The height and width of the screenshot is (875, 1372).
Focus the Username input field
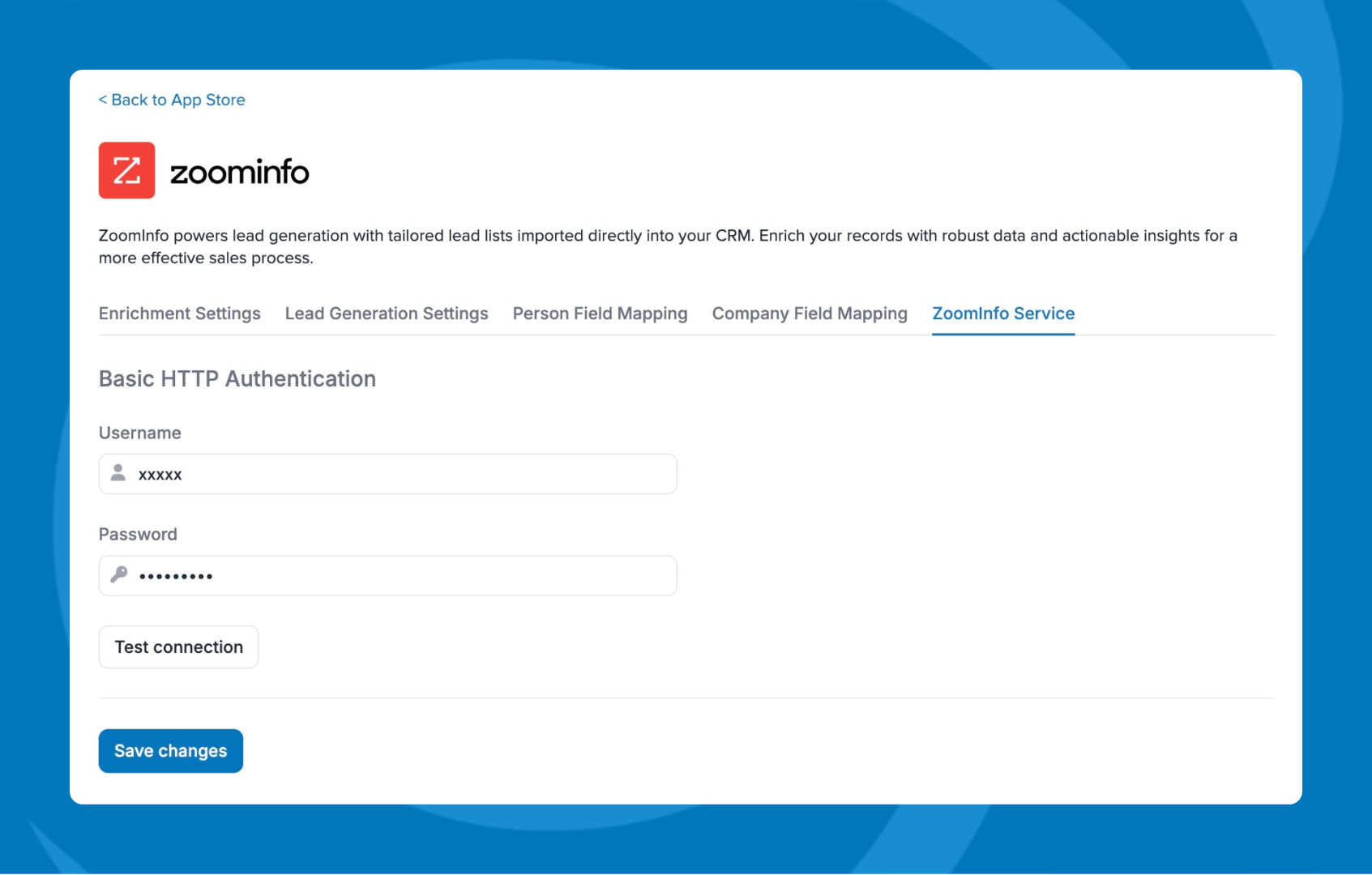pyautogui.click(x=405, y=474)
